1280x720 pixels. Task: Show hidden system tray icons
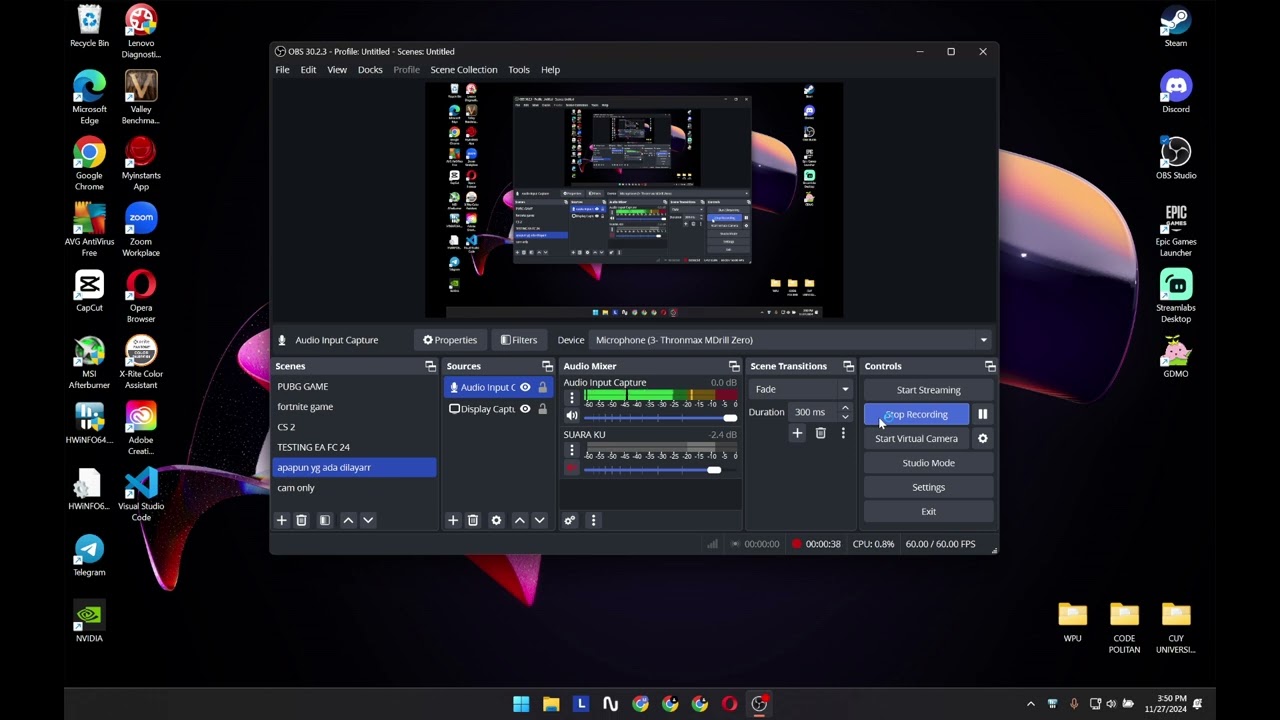tap(1031, 704)
